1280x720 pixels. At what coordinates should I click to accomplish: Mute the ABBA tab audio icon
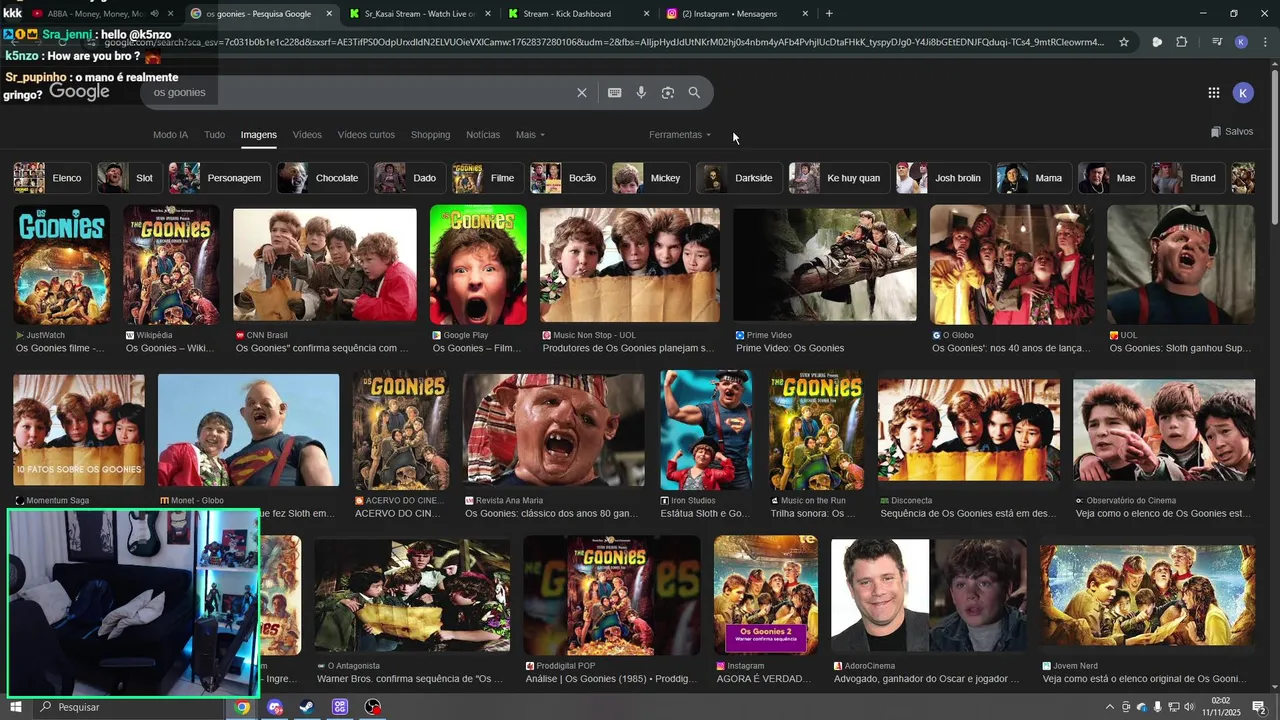(153, 14)
